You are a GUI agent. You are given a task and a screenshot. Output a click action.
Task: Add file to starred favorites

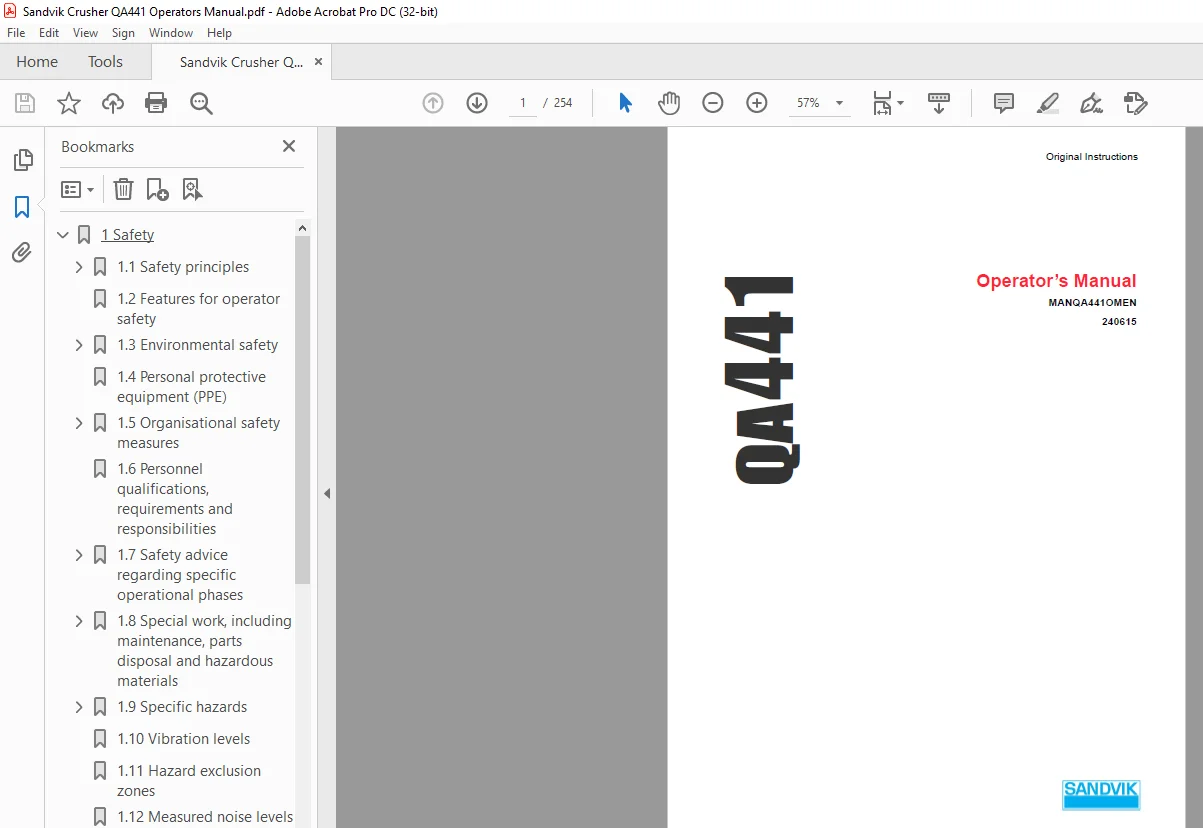click(x=69, y=103)
